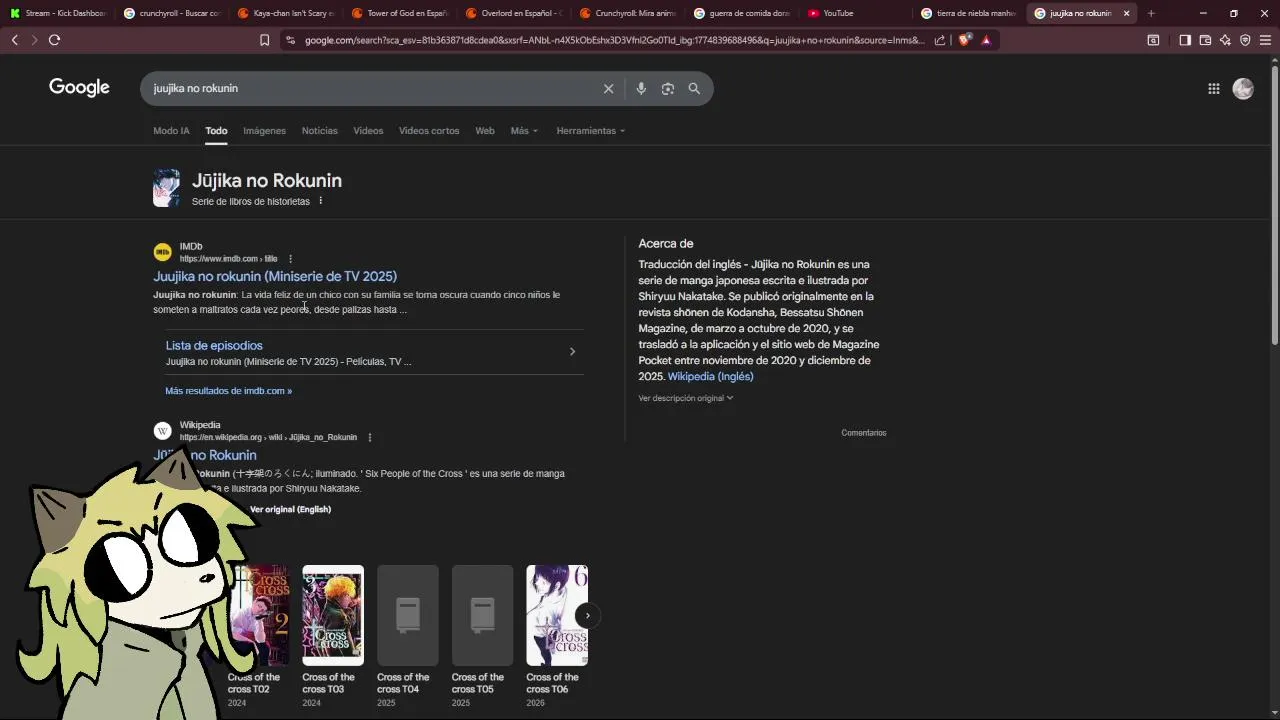Go forward with the browser forward arrow
Screen dimensions: 1280x720
[34, 40]
